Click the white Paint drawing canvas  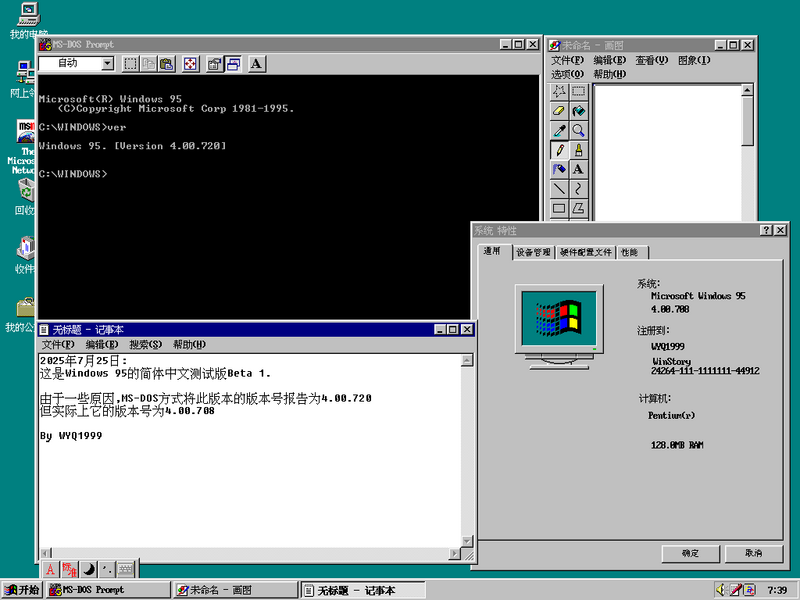(668, 153)
